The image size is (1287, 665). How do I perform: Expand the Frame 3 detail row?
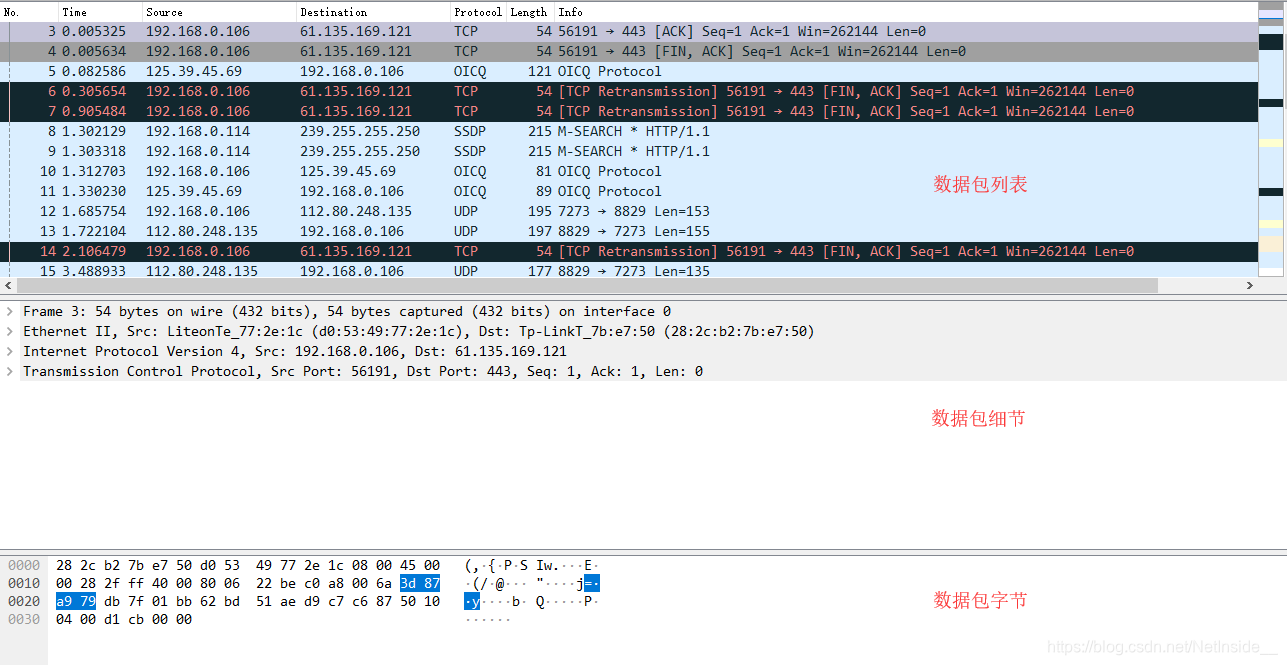click(x=10, y=312)
